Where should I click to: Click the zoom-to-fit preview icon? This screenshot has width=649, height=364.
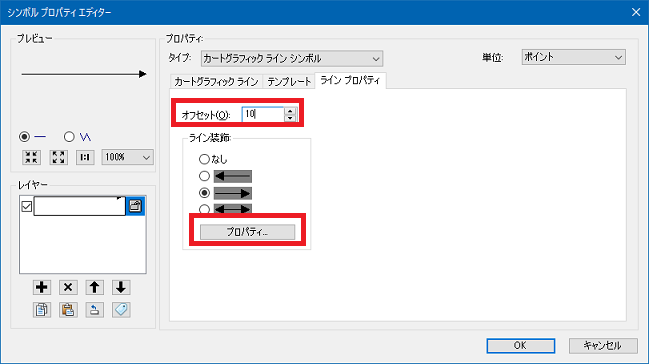[x=31, y=157]
